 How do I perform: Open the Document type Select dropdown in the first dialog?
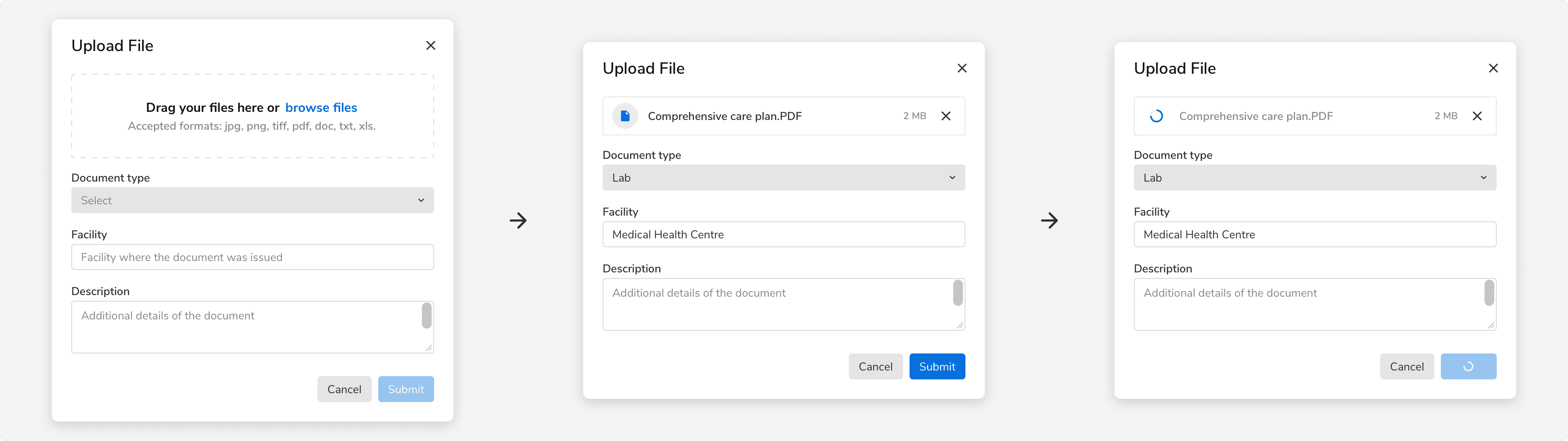[252, 200]
